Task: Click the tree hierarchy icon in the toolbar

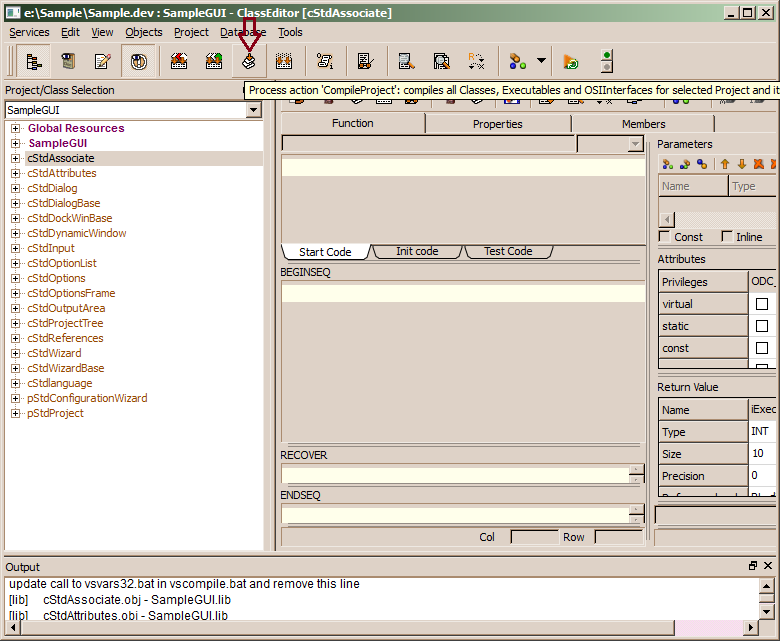Action: pos(33,62)
